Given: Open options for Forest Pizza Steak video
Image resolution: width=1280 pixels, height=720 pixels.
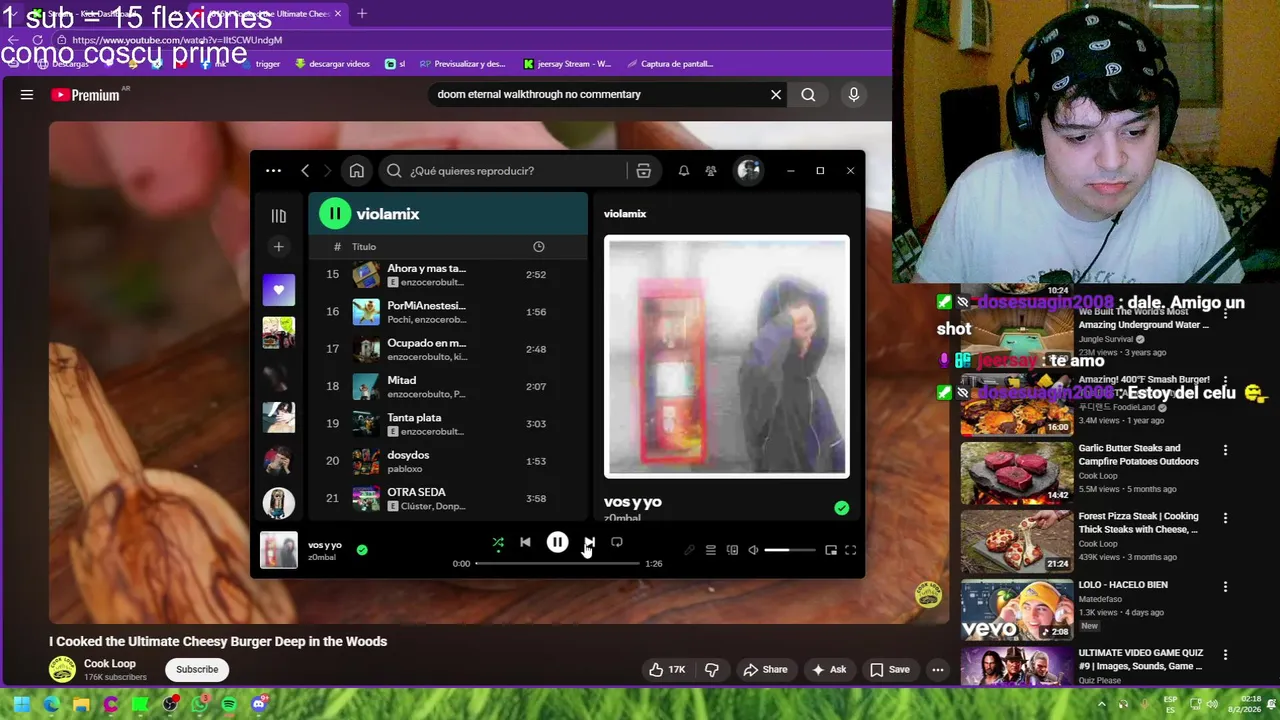Looking at the screenshot, I should (1225, 518).
